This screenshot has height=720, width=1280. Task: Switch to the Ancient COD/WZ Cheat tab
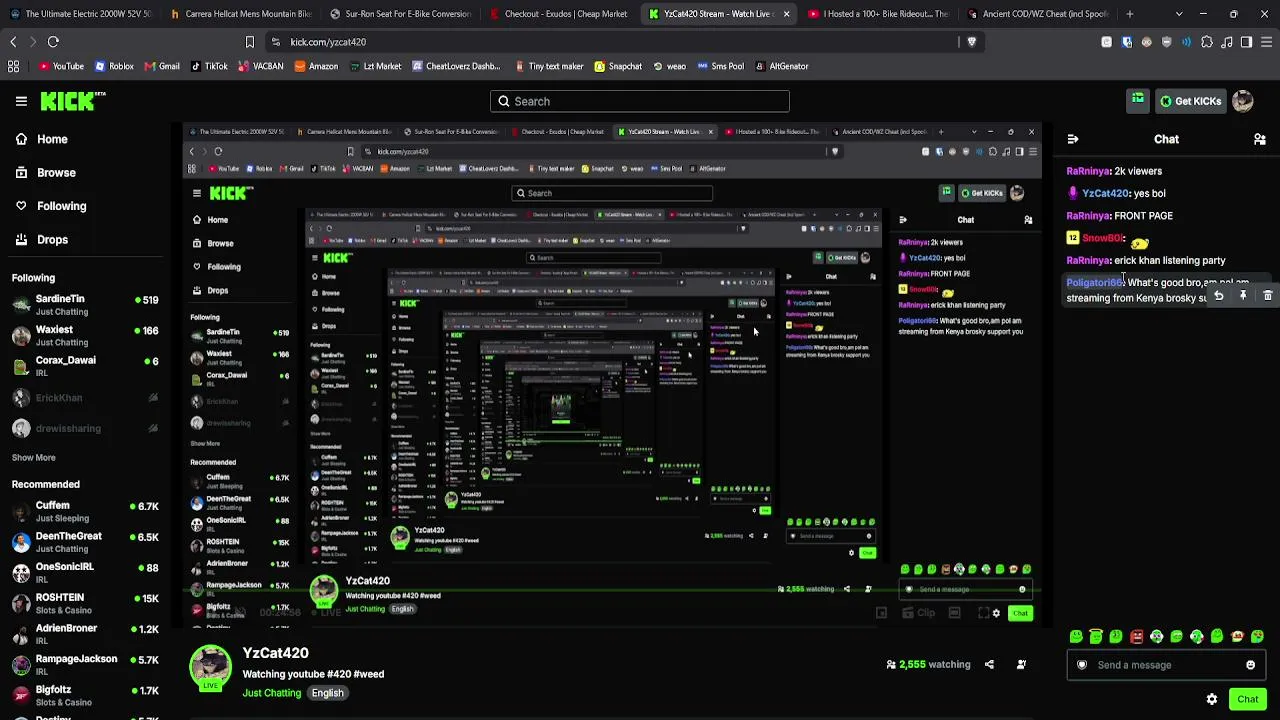pos(1037,14)
